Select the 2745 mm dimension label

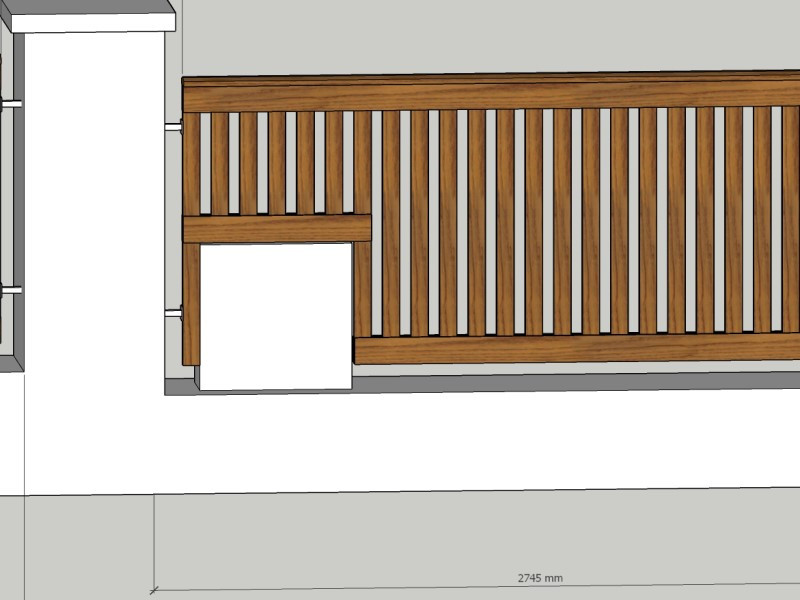[540, 578]
